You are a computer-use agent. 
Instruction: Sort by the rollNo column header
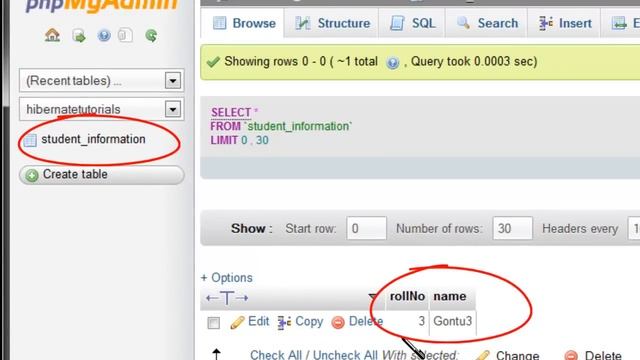[407, 296]
